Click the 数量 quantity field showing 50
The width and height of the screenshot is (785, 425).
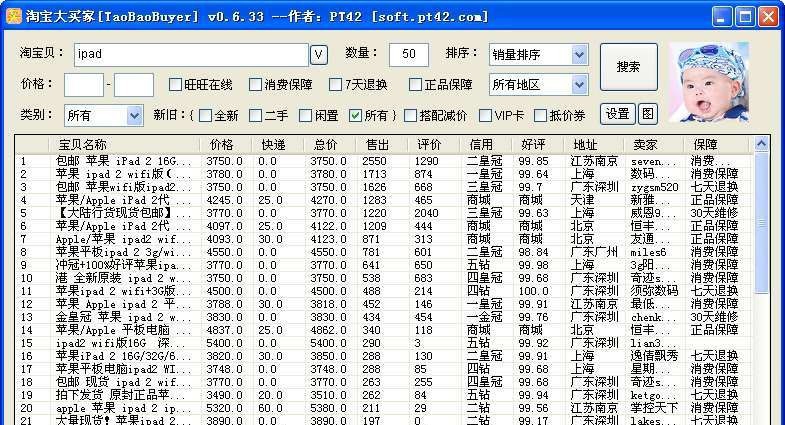[x=409, y=55]
